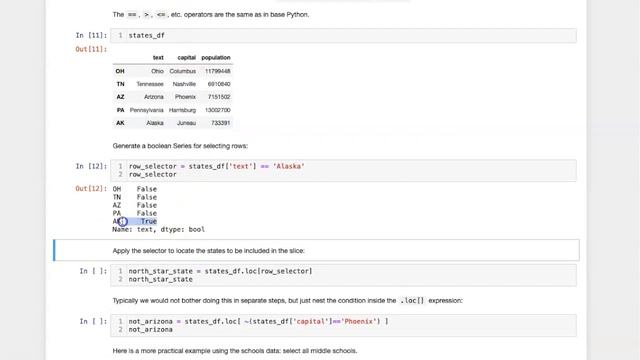Click the In [11] states_df code cell
This screenshot has width=640, height=360.
pos(343,36)
